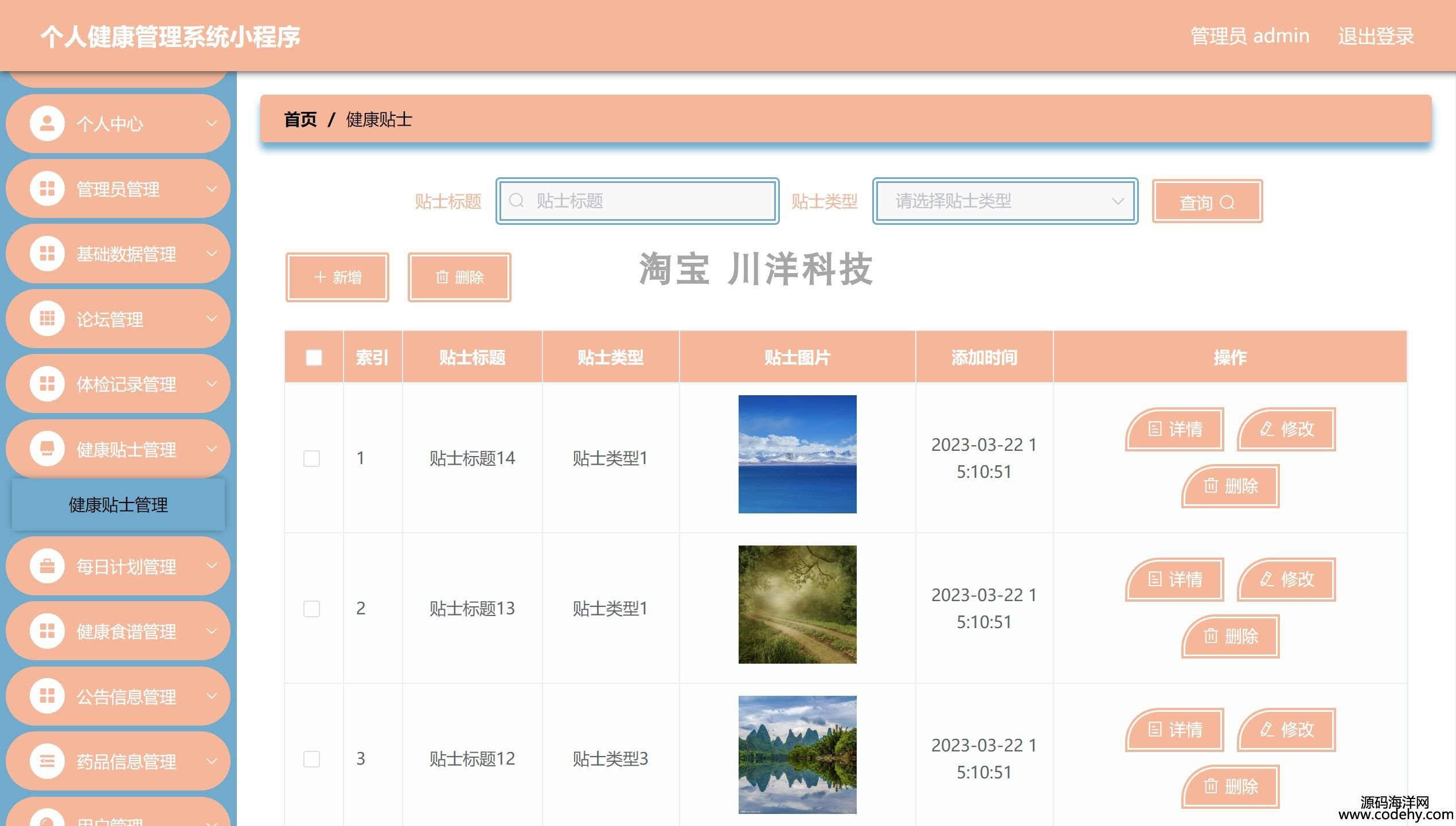Click the 添加时间 column header
This screenshot has width=1456, height=826.
point(984,357)
